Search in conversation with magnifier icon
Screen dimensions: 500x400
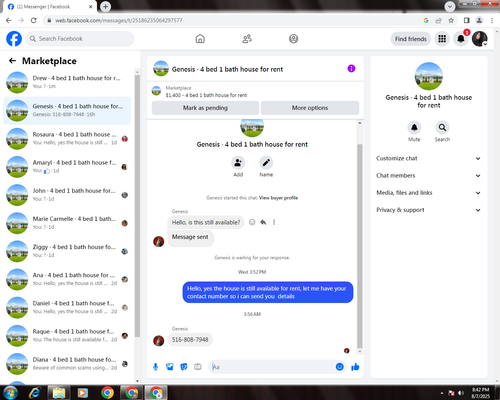point(442,127)
